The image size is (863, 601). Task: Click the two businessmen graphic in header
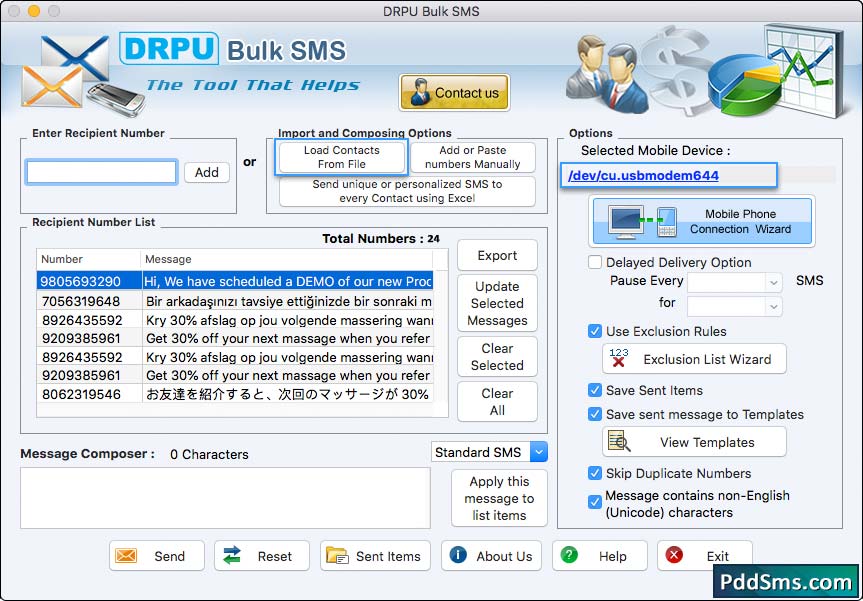point(607,74)
